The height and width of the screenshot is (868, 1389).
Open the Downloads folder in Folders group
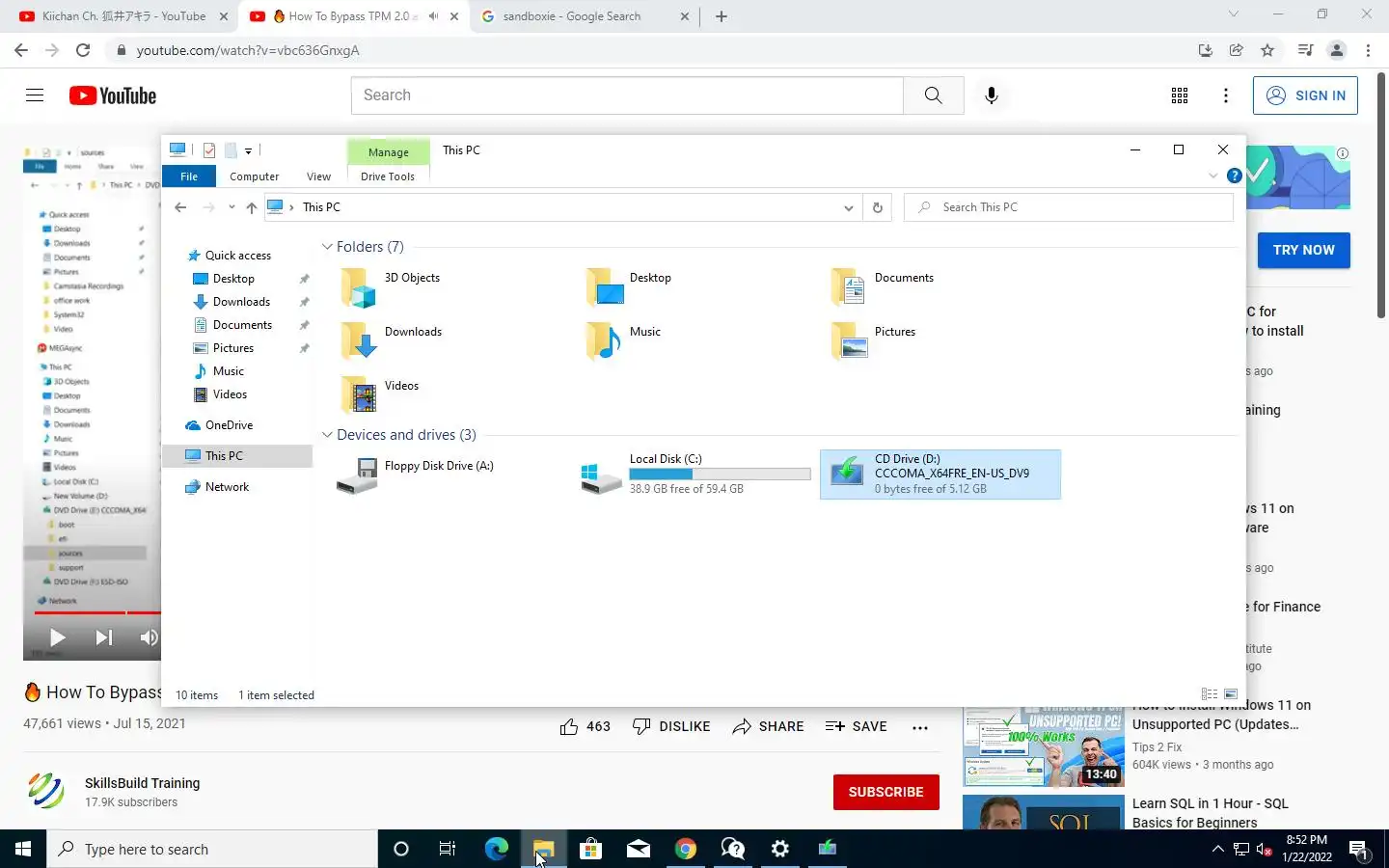(359, 341)
